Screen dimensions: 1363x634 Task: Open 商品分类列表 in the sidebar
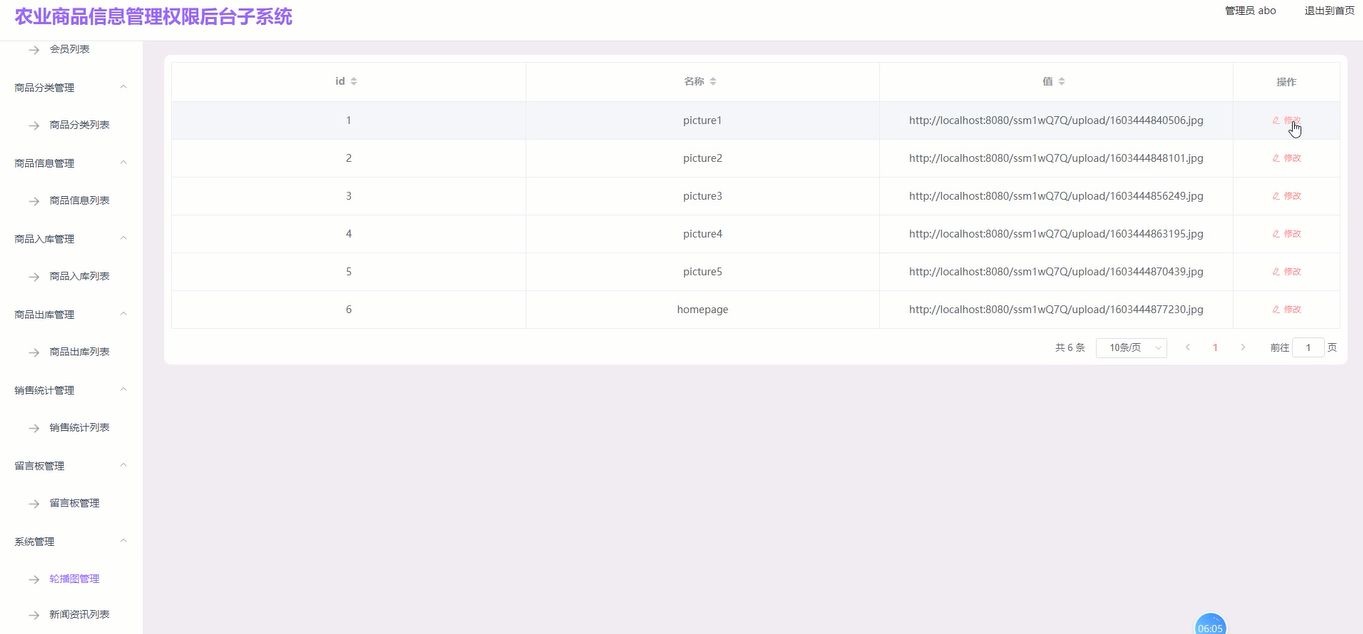click(x=80, y=125)
